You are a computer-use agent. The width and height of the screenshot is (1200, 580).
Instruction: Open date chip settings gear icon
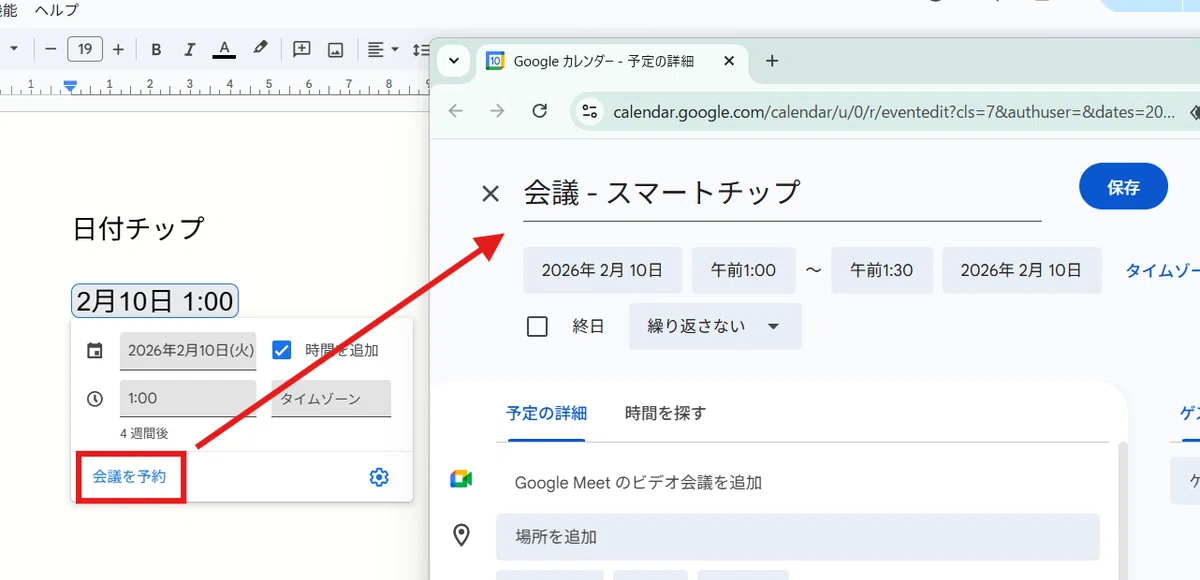(x=379, y=477)
